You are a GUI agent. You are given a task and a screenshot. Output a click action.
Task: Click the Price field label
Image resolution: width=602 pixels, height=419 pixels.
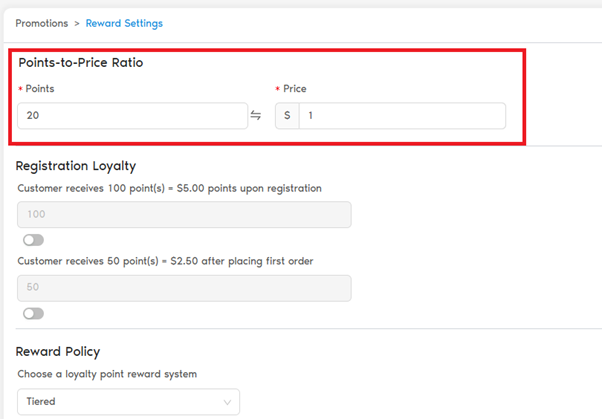click(x=296, y=89)
